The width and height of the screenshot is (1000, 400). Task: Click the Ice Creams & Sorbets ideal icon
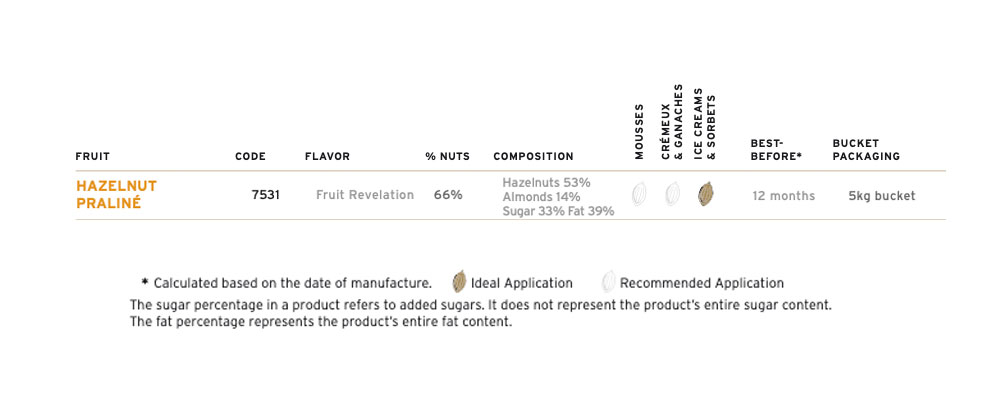[706, 194]
